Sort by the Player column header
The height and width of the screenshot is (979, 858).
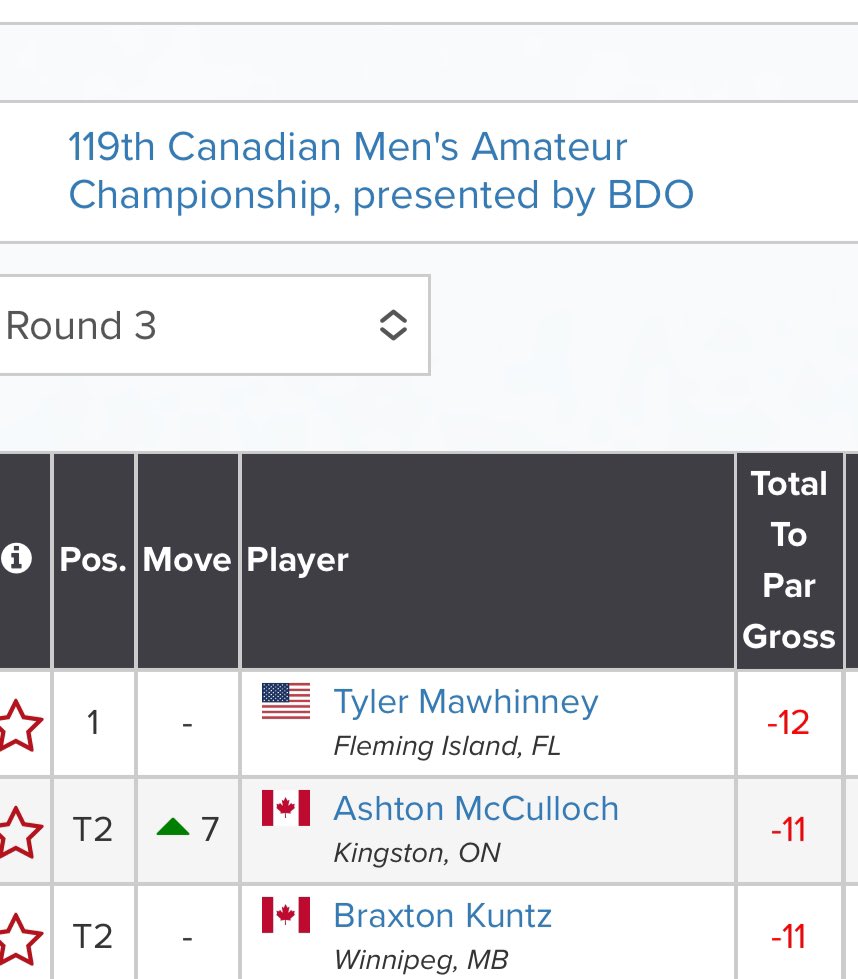coord(297,560)
